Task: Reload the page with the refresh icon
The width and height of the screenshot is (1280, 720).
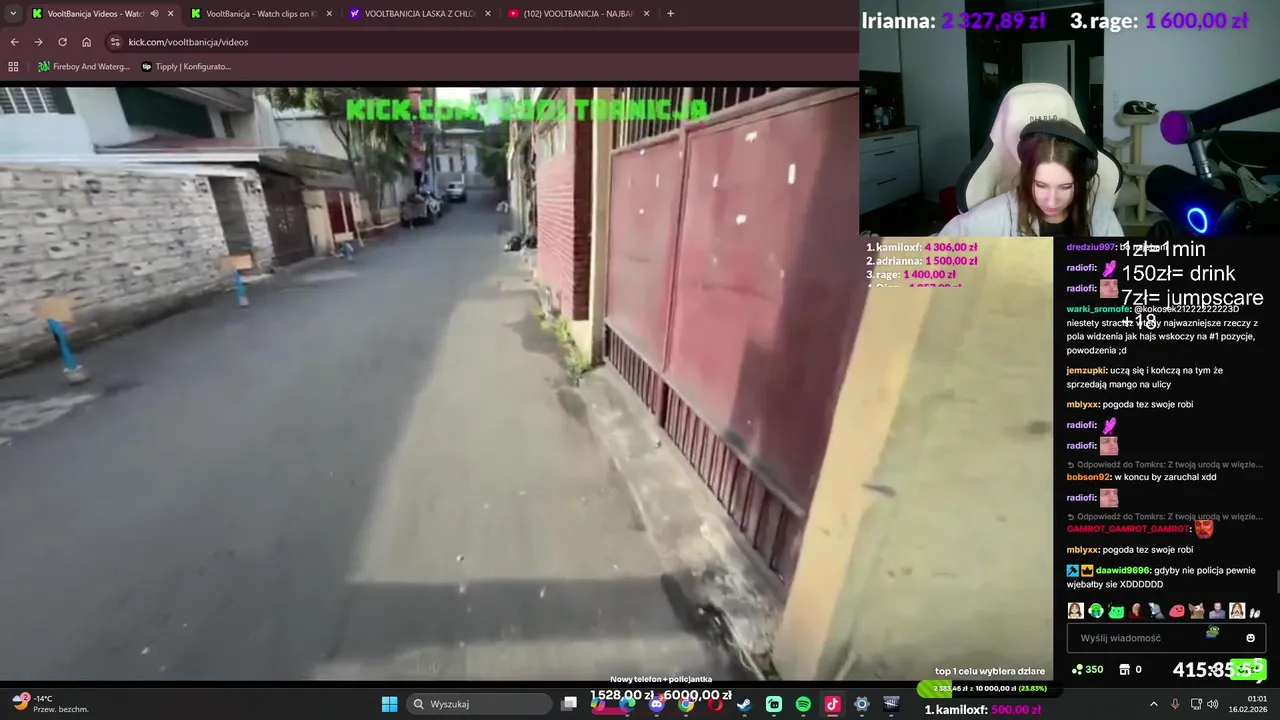Action: point(62,42)
